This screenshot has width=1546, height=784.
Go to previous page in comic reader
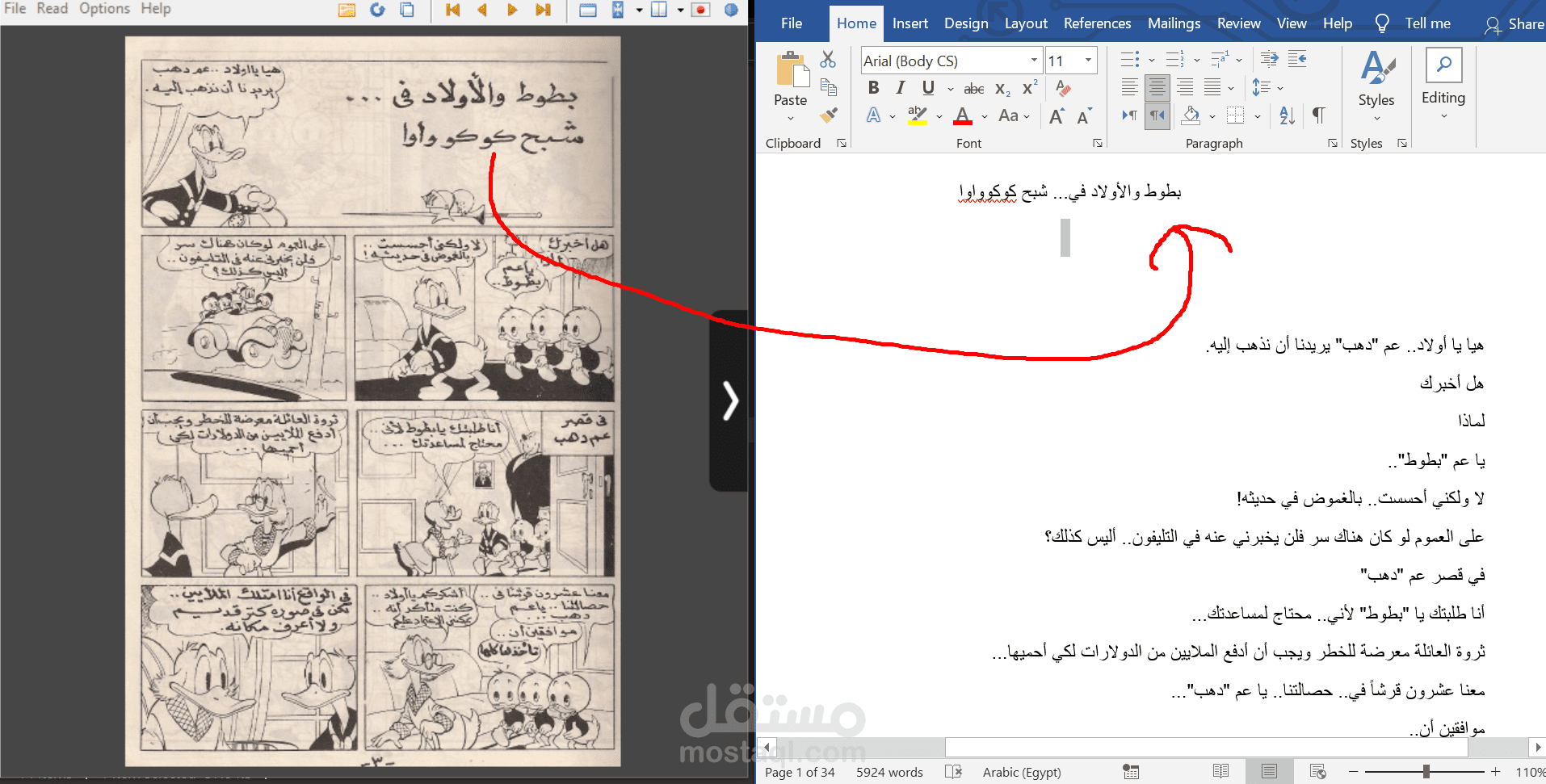tap(482, 10)
